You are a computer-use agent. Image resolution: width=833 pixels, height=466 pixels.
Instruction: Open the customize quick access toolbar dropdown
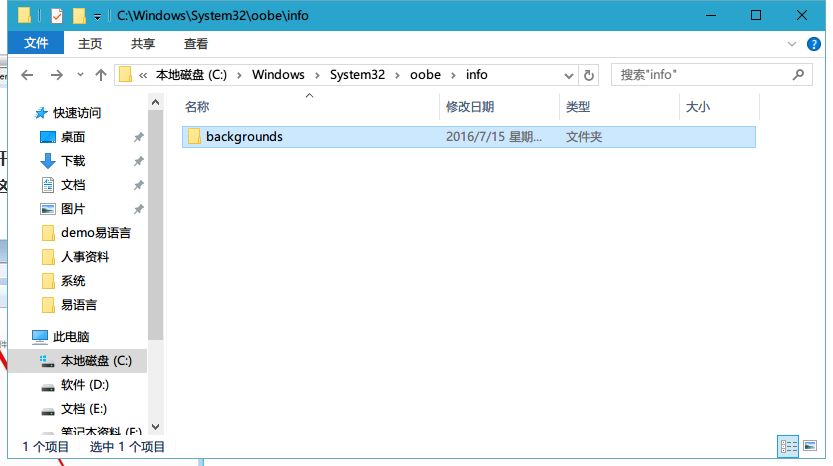(97, 16)
